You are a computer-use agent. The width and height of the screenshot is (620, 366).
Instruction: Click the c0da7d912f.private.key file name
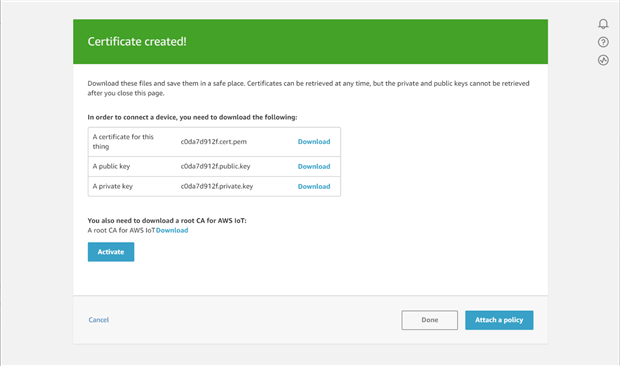[217, 186]
